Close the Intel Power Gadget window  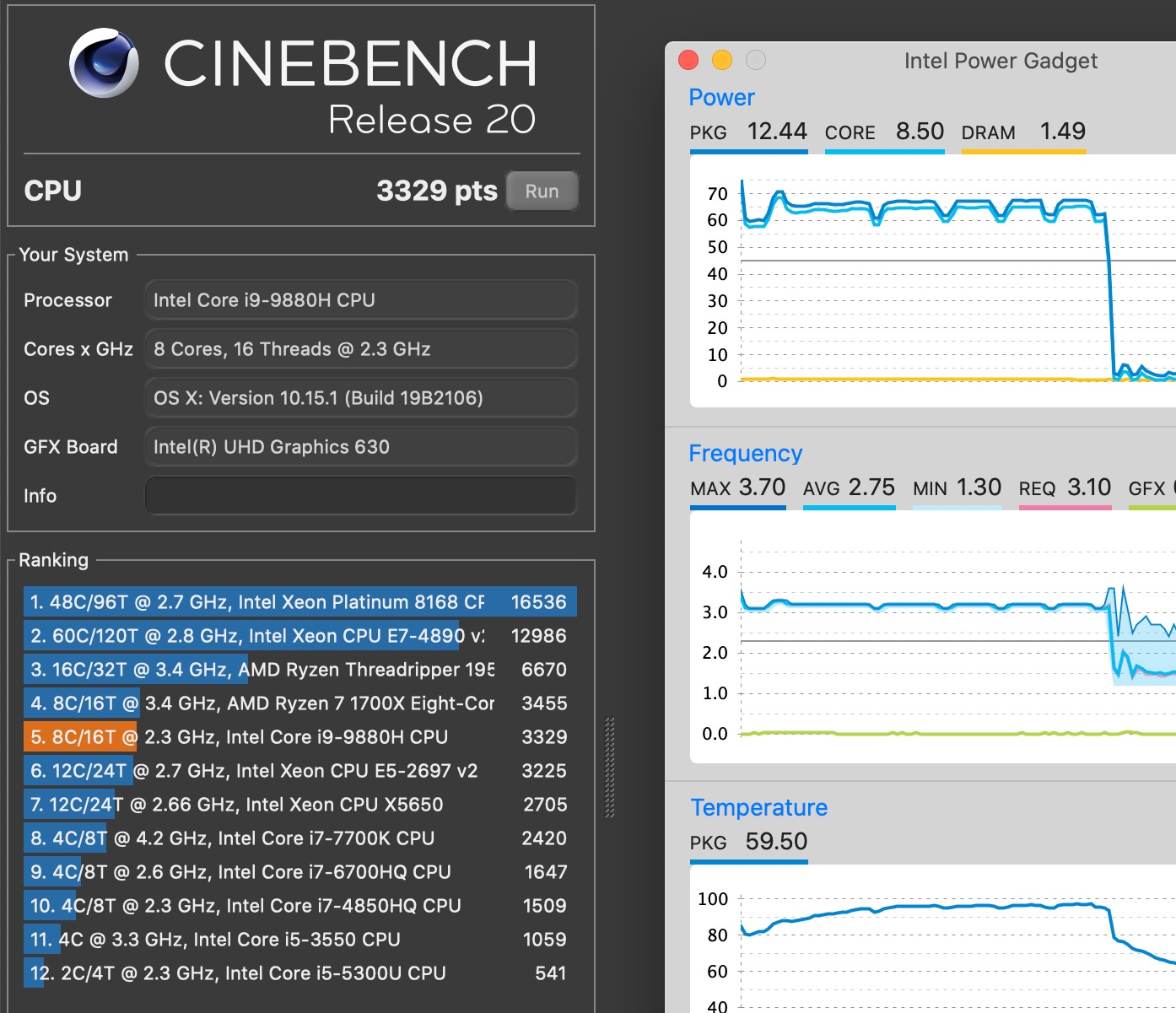(688, 60)
